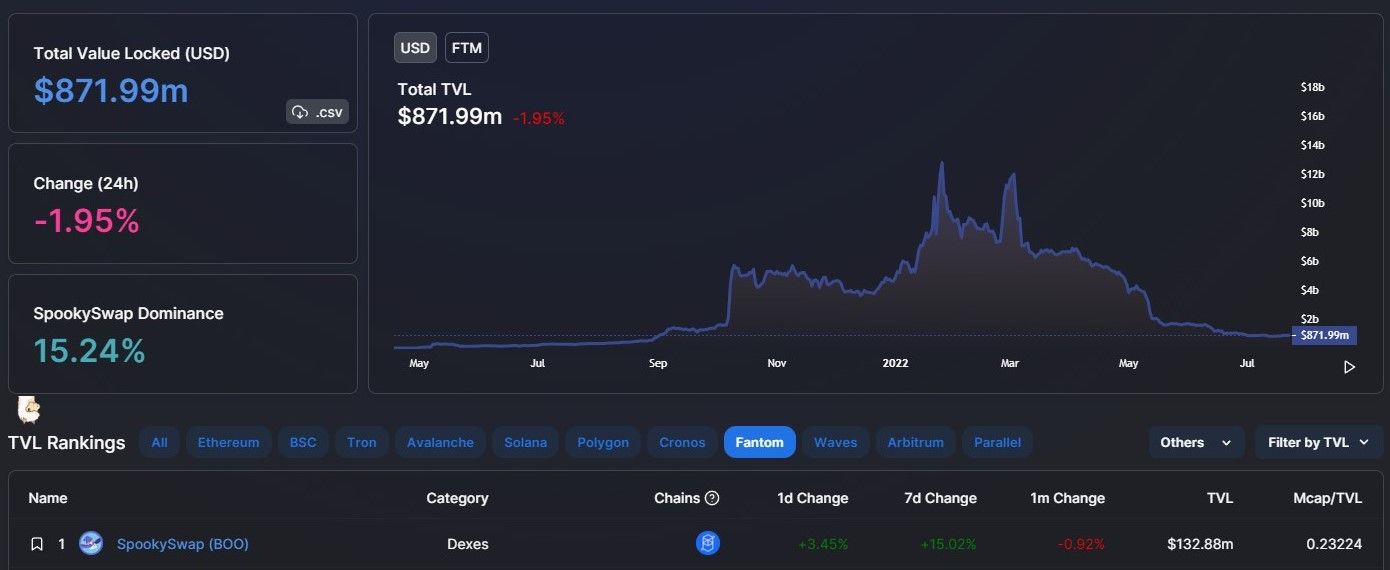The image size is (1390, 570).
Task: Click the TVL Rankings heading
Action: [x=67, y=442]
